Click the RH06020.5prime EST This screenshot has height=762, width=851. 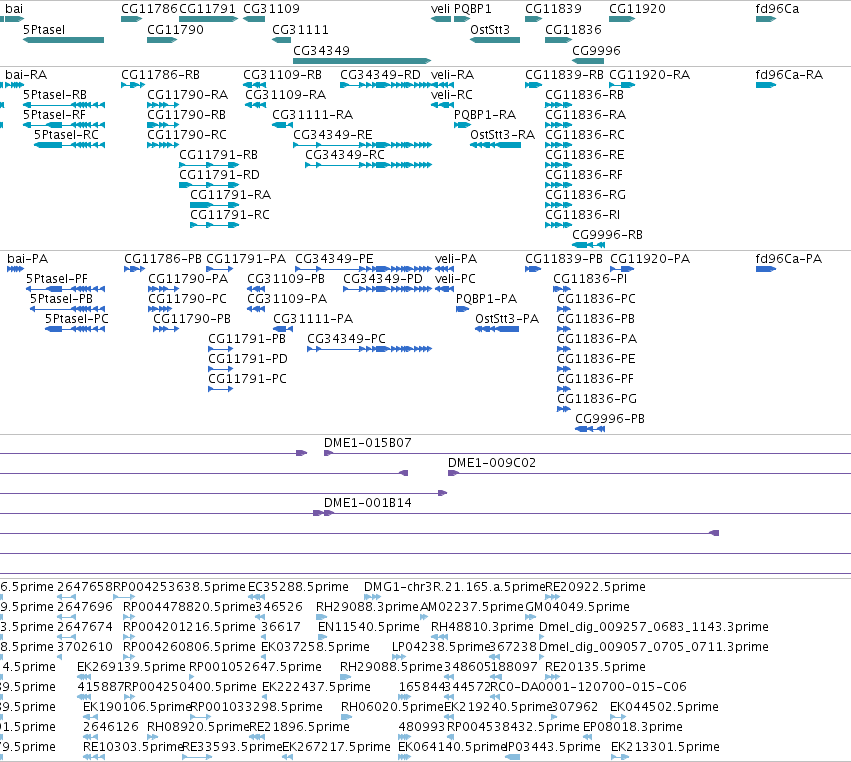[x=346, y=717]
